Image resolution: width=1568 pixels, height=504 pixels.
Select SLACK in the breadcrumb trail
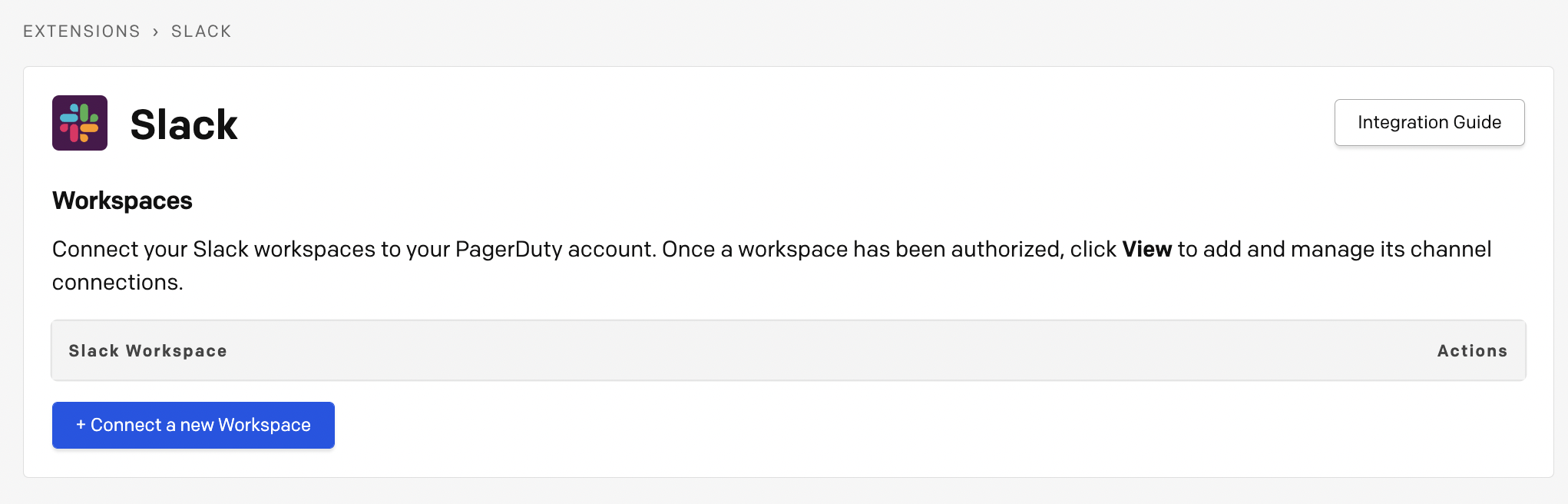tap(200, 31)
